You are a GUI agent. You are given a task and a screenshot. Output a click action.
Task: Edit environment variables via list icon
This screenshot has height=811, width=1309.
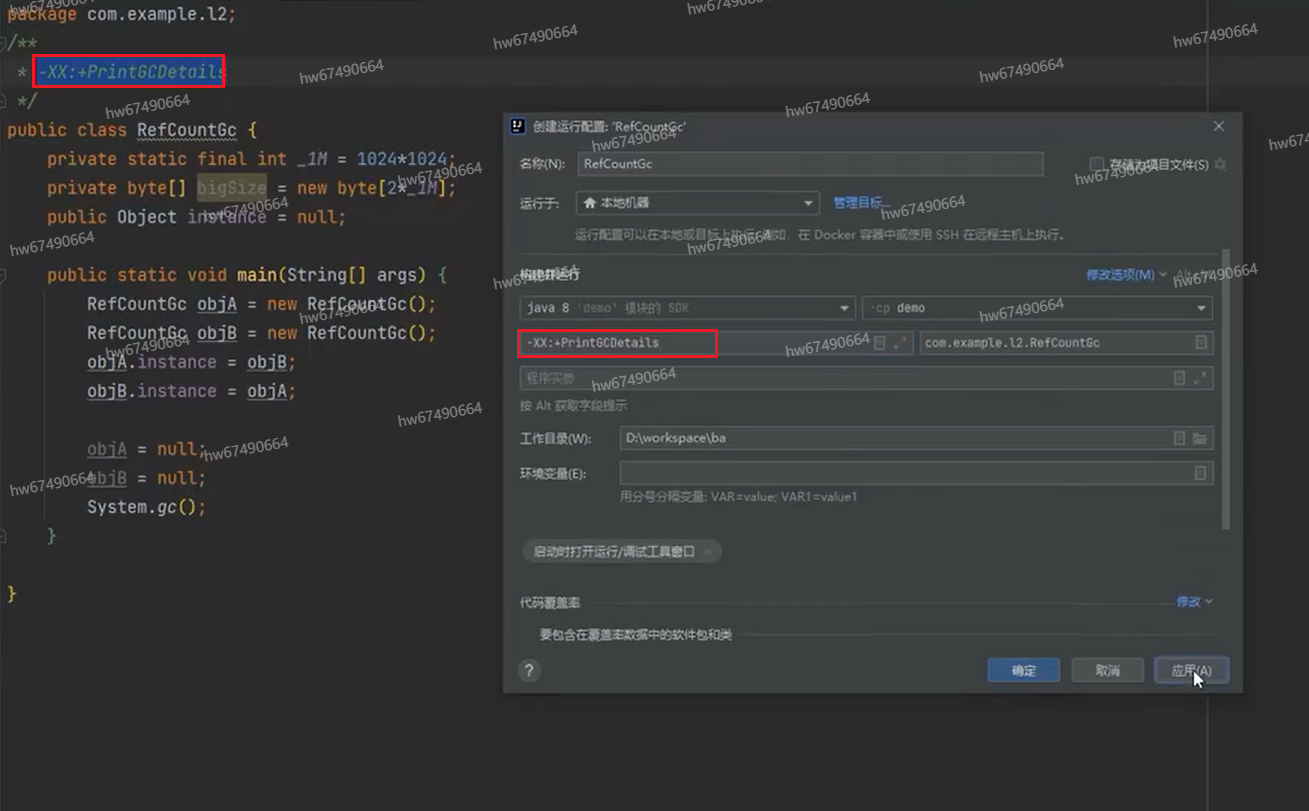pyautogui.click(x=1201, y=473)
